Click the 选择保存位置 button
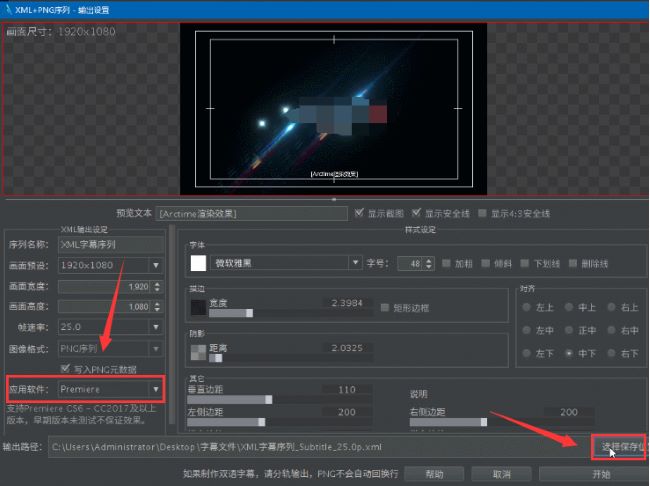The width and height of the screenshot is (650, 486). pyautogui.click(x=619, y=445)
